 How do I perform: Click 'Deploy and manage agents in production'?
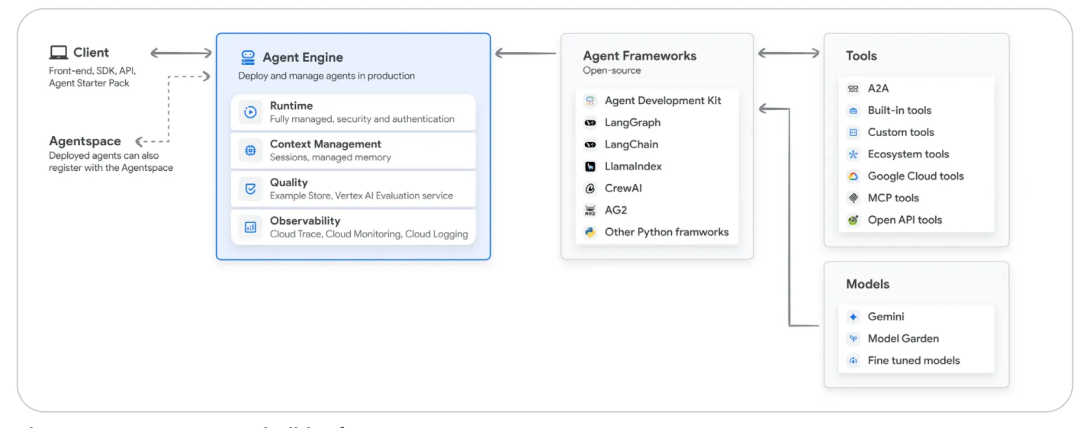click(326, 76)
